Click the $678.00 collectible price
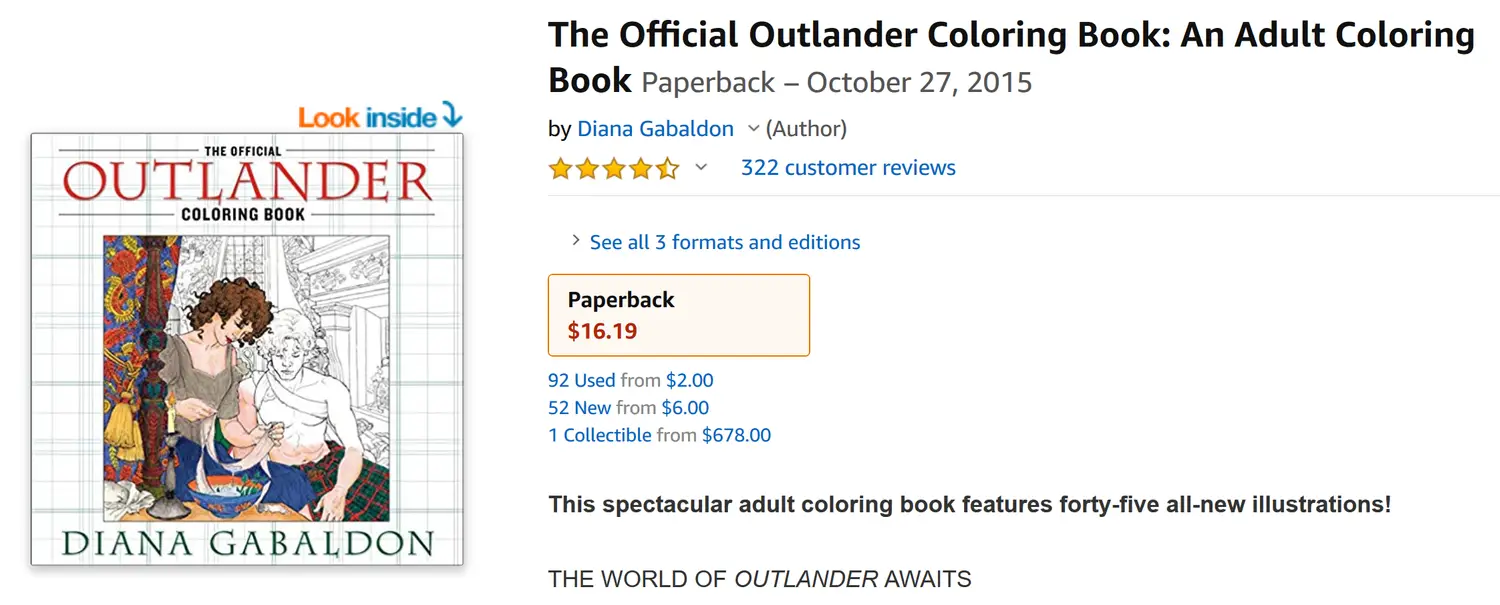The image size is (1500, 605). pyautogui.click(x=736, y=435)
